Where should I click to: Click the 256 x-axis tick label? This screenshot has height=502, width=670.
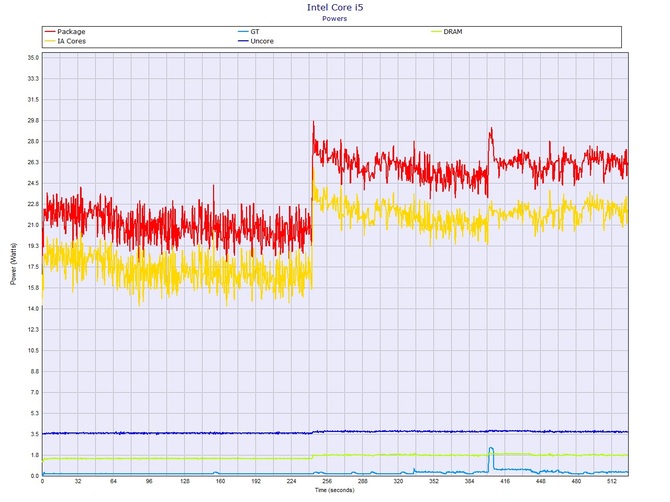coord(327,481)
